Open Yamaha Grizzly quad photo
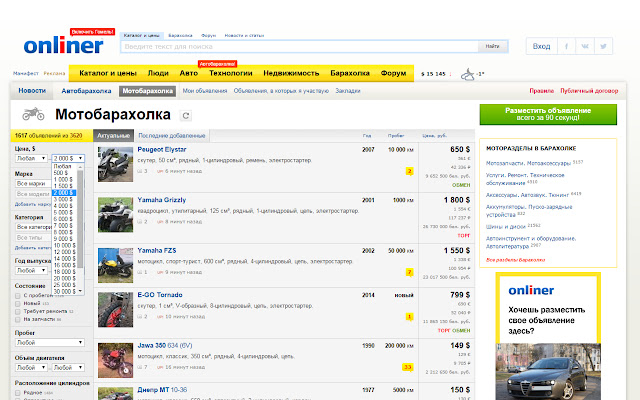640x400 pixels. (116, 215)
